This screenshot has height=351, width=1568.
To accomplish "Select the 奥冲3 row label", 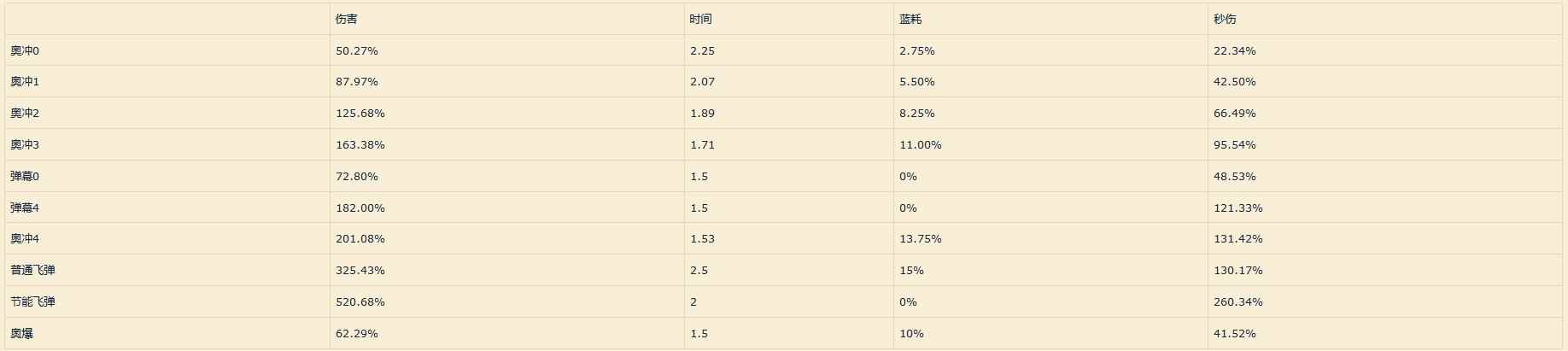I will (x=25, y=145).
